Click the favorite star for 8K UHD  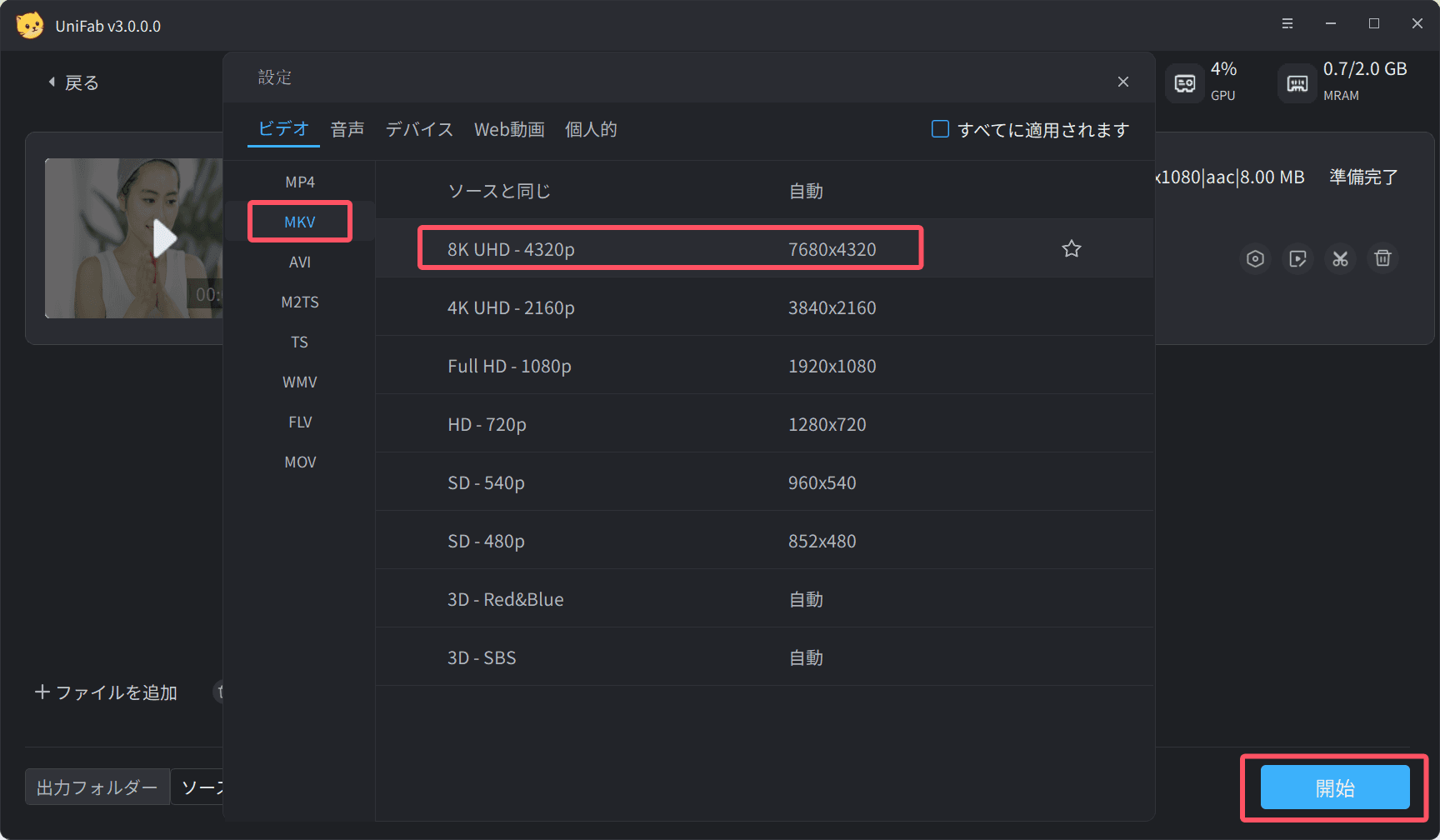pos(1071,249)
